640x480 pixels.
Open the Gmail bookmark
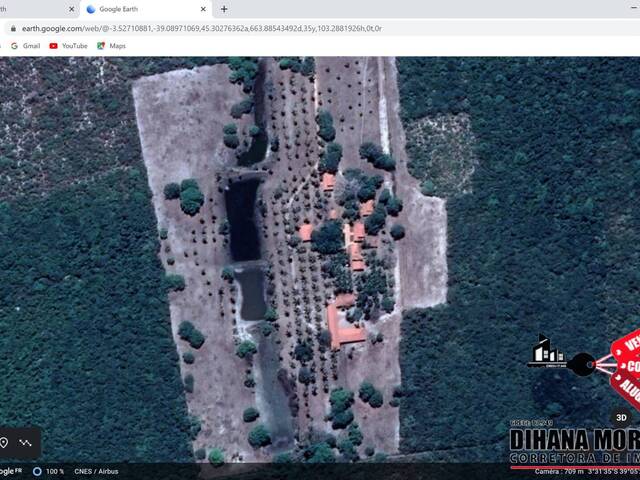pos(26,46)
